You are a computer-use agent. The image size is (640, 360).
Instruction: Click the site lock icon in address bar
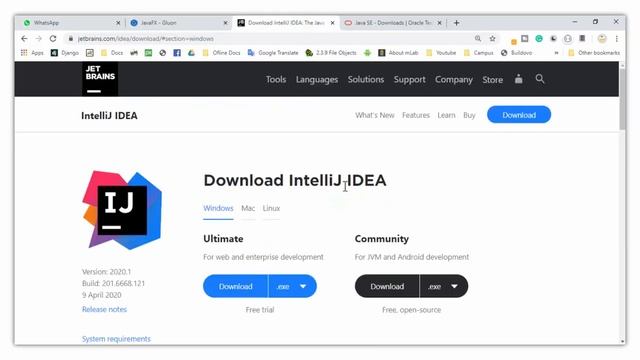tap(71, 38)
